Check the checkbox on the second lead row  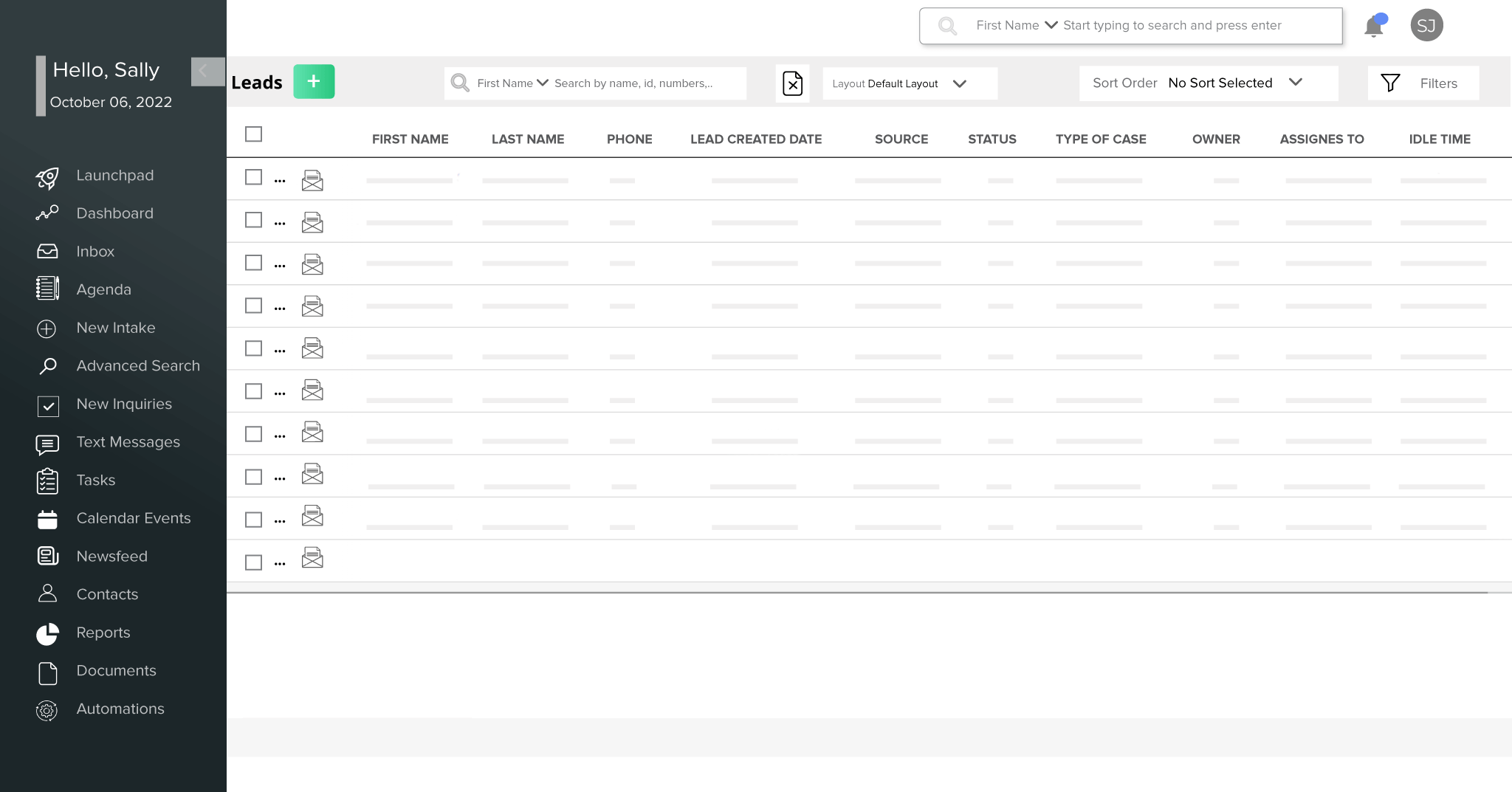[253, 219]
